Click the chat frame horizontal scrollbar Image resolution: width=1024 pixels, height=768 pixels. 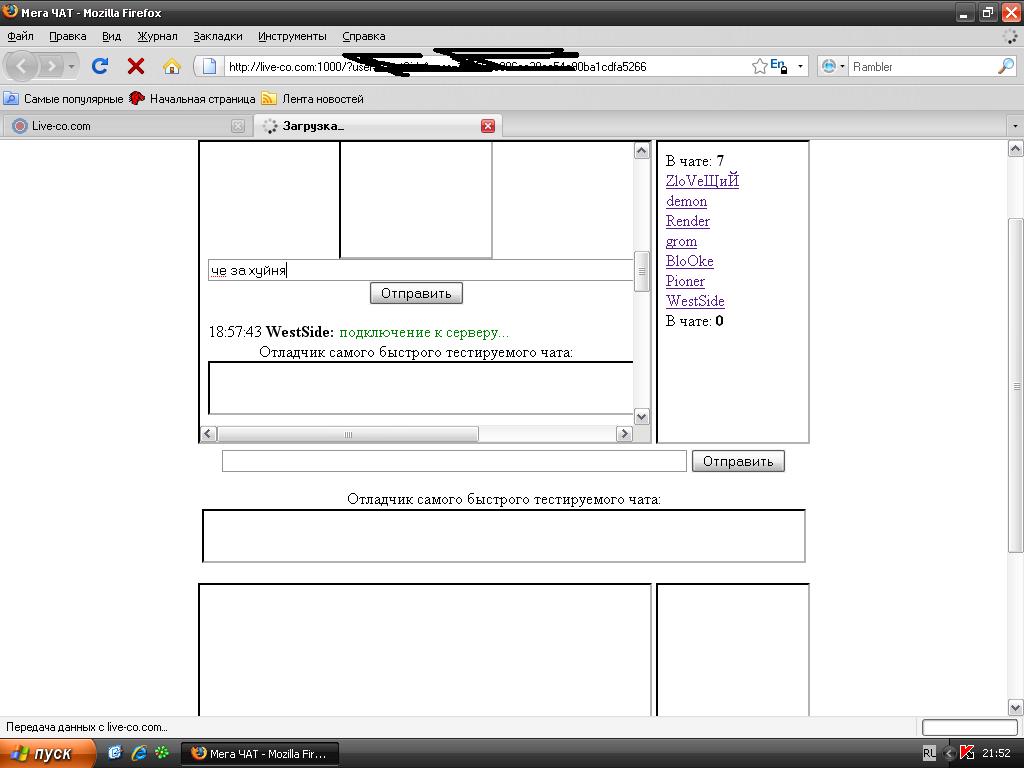348,434
